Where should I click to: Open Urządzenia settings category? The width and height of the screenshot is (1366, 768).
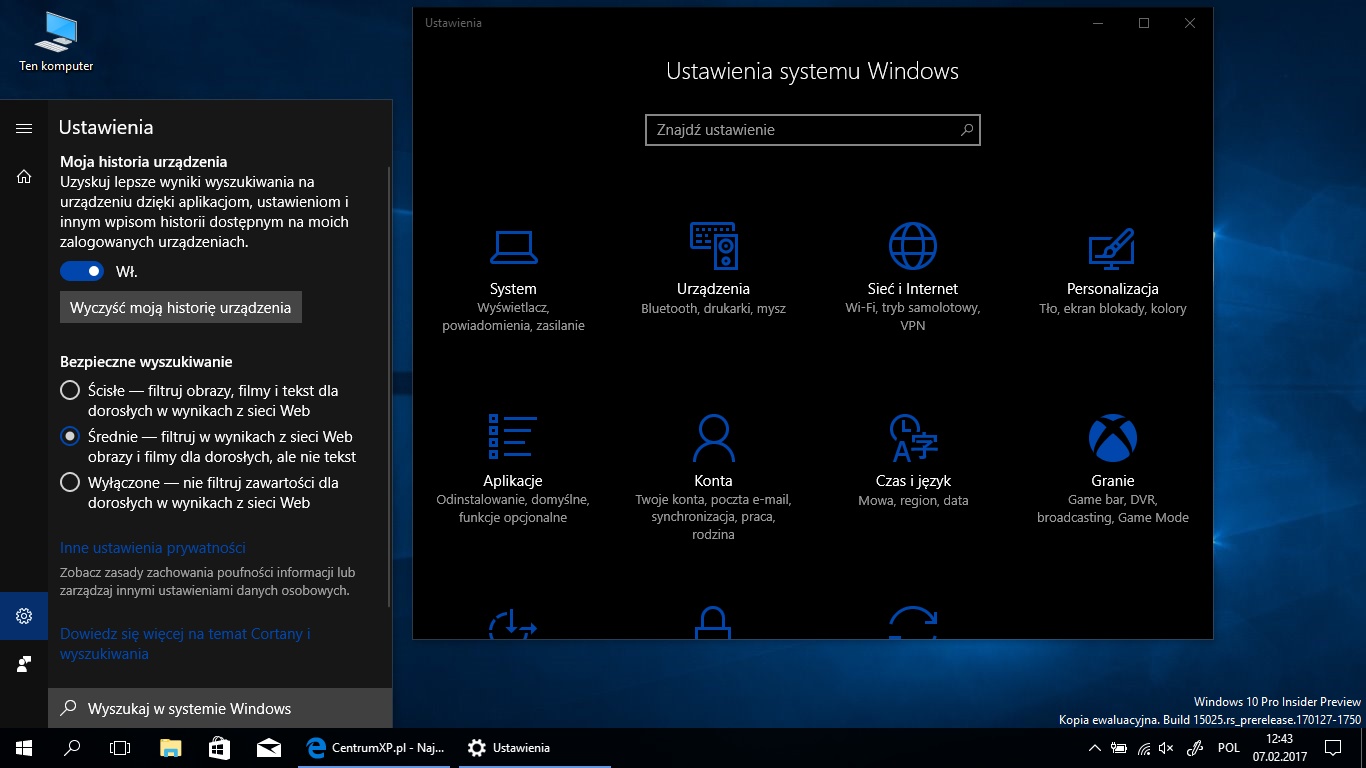(x=713, y=270)
